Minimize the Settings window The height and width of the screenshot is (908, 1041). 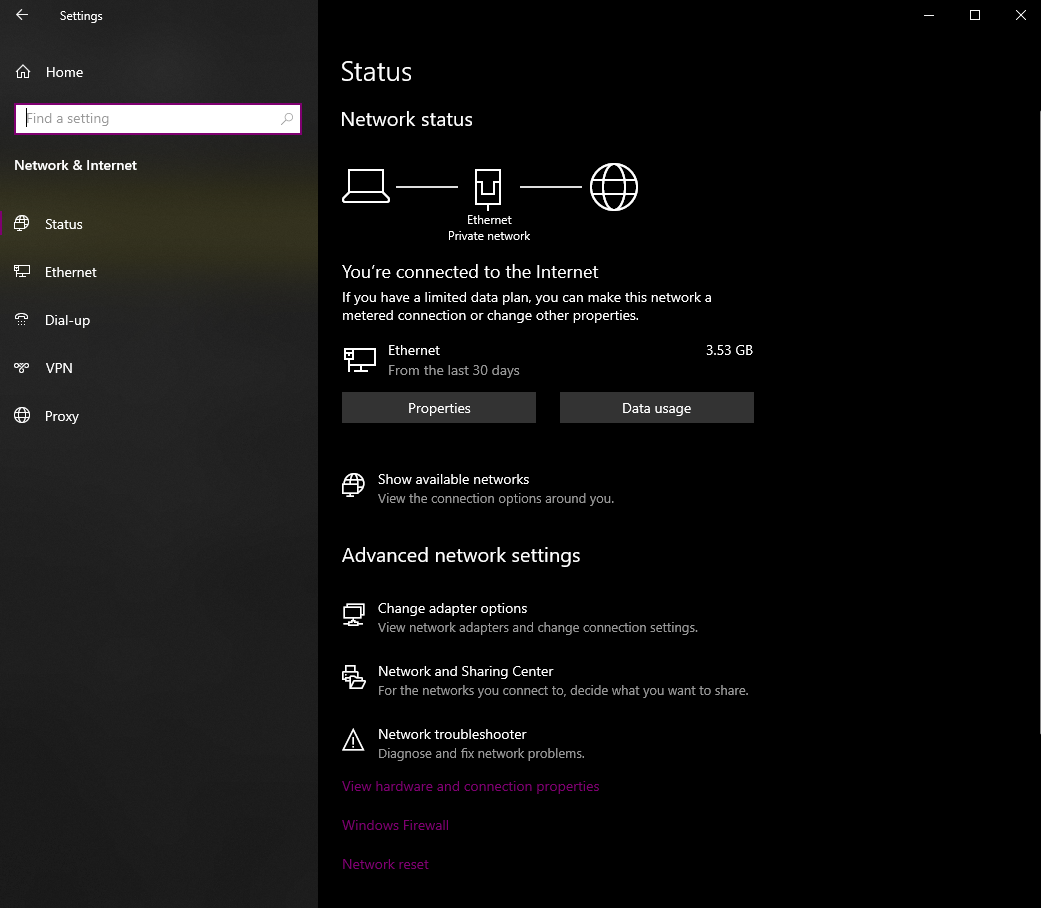point(929,15)
